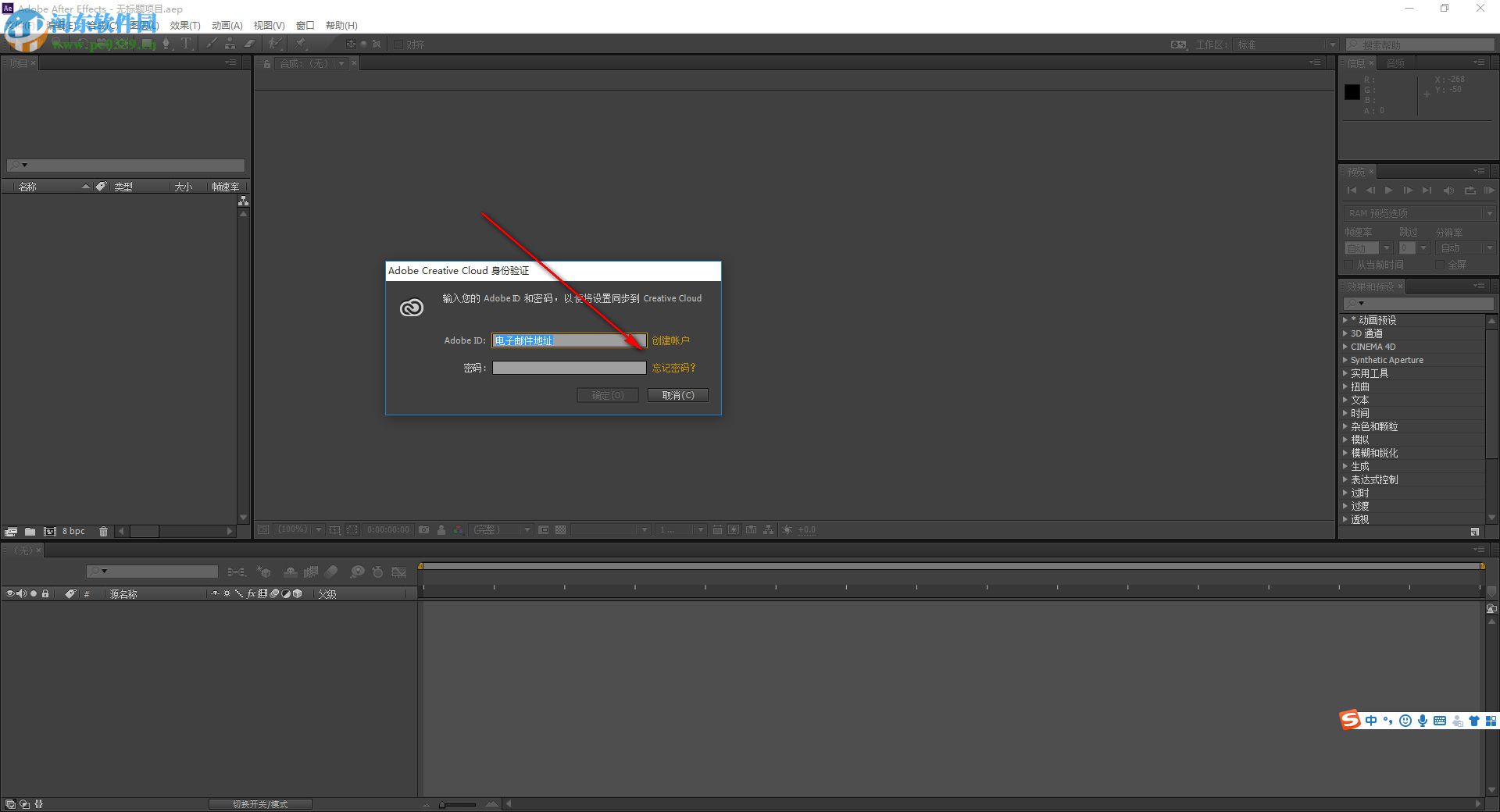This screenshot has width=1500, height=812.
Task: Expand the 表达式控制 effects category
Action: [1345, 479]
